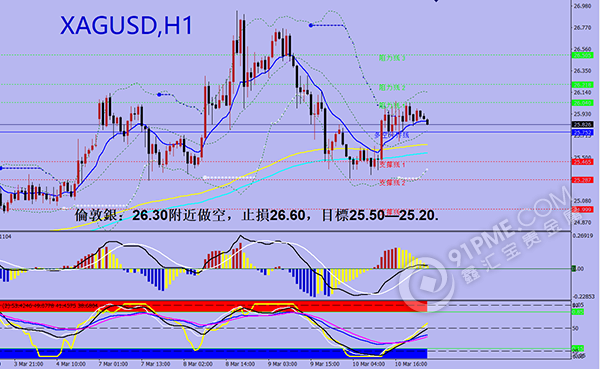This screenshot has width=600, height=369.
Task: Select the green 26.218 resistance price tag
Action: click(582, 85)
